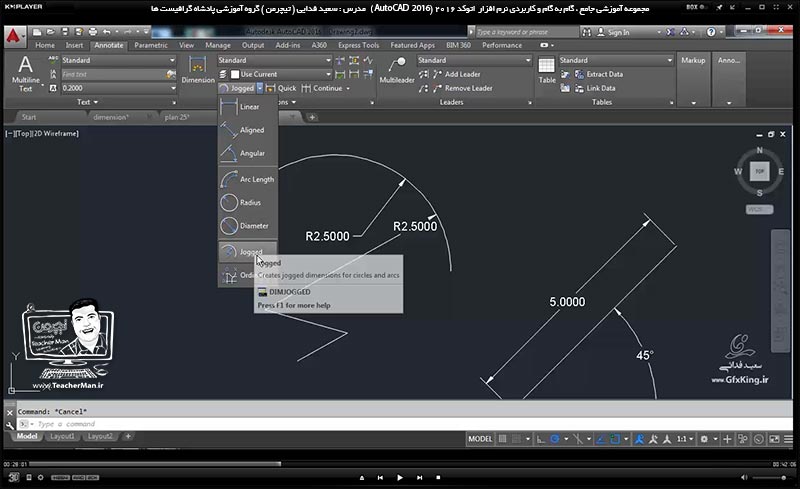The height and width of the screenshot is (489, 800).
Task: Click the Add Leader tool
Action: pos(456,74)
